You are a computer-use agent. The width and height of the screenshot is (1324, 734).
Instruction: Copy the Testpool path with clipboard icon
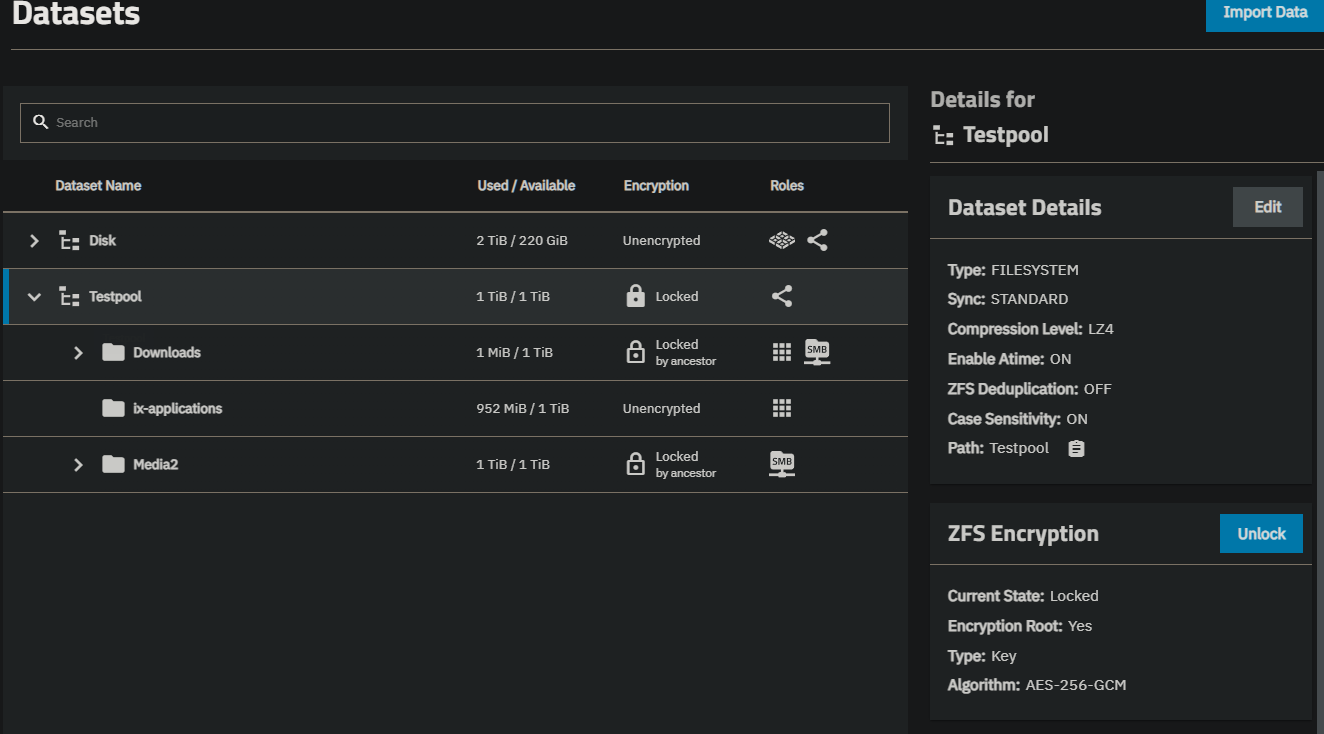coord(1076,449)
